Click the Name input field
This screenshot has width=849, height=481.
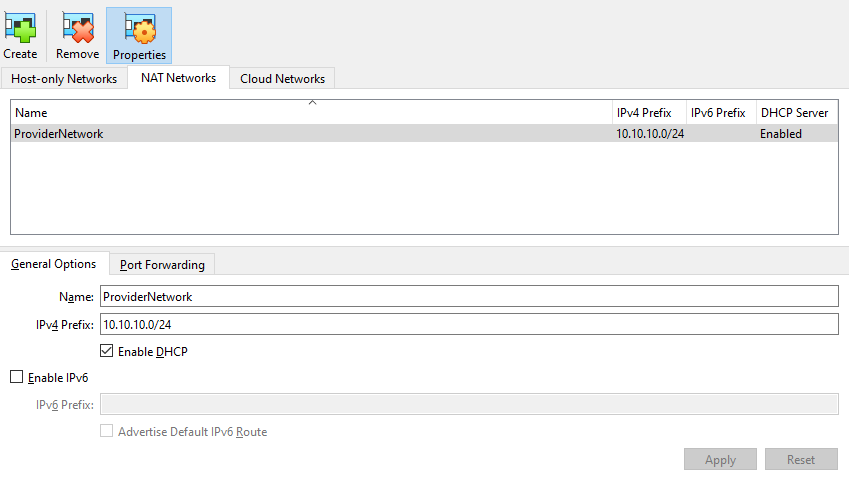(x=468, y=296)
